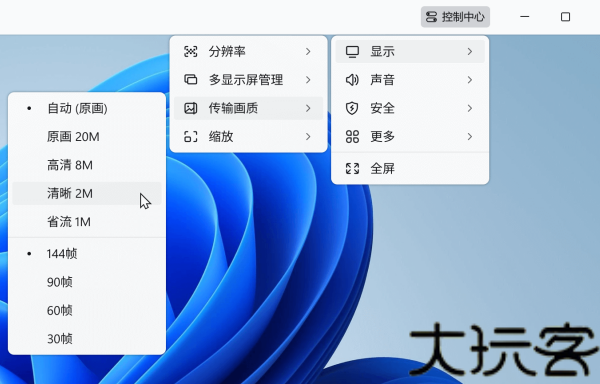Set frame rate to 90帧
Screen dimensions: 600x384
87,282
